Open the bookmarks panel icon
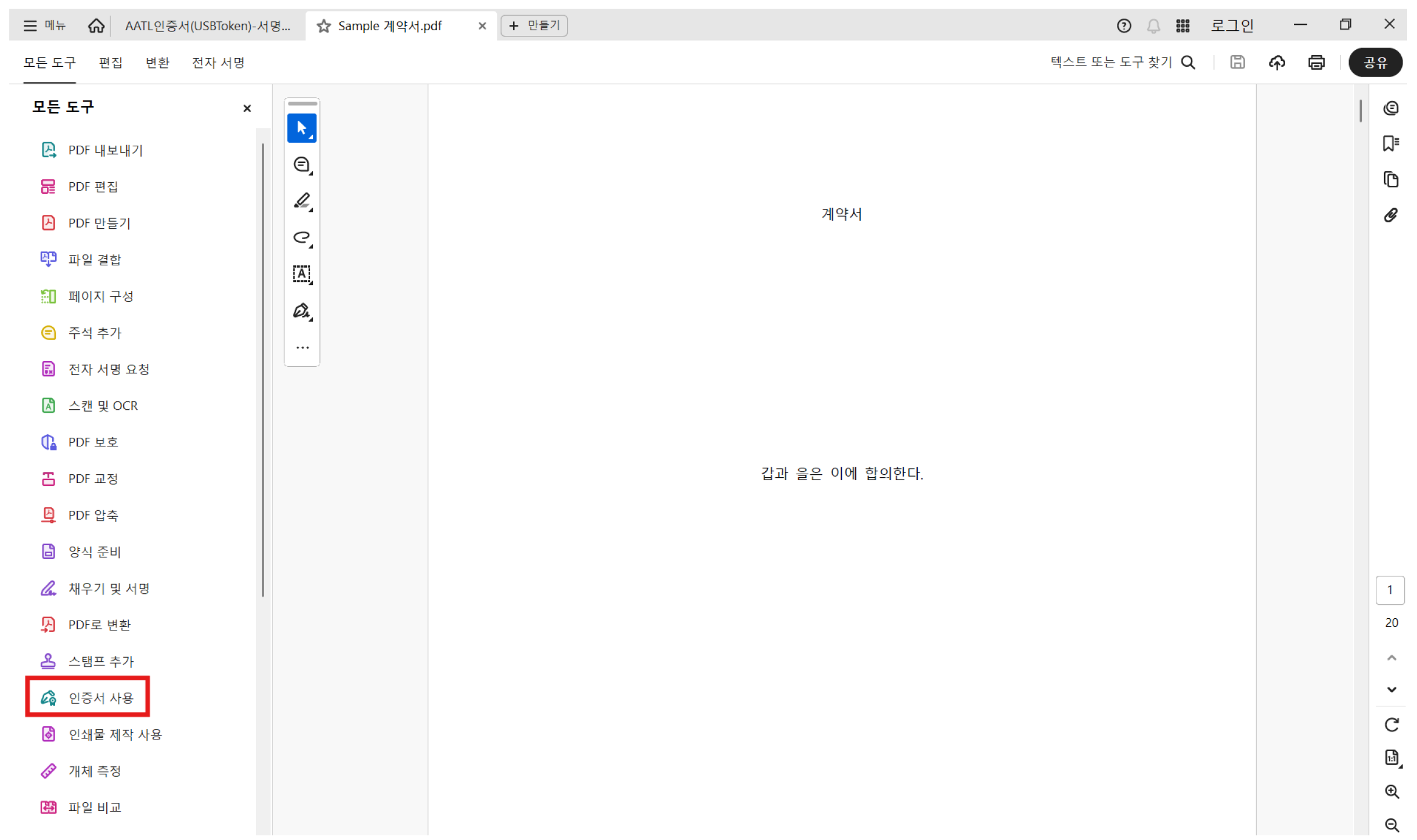 point(1392,143)
